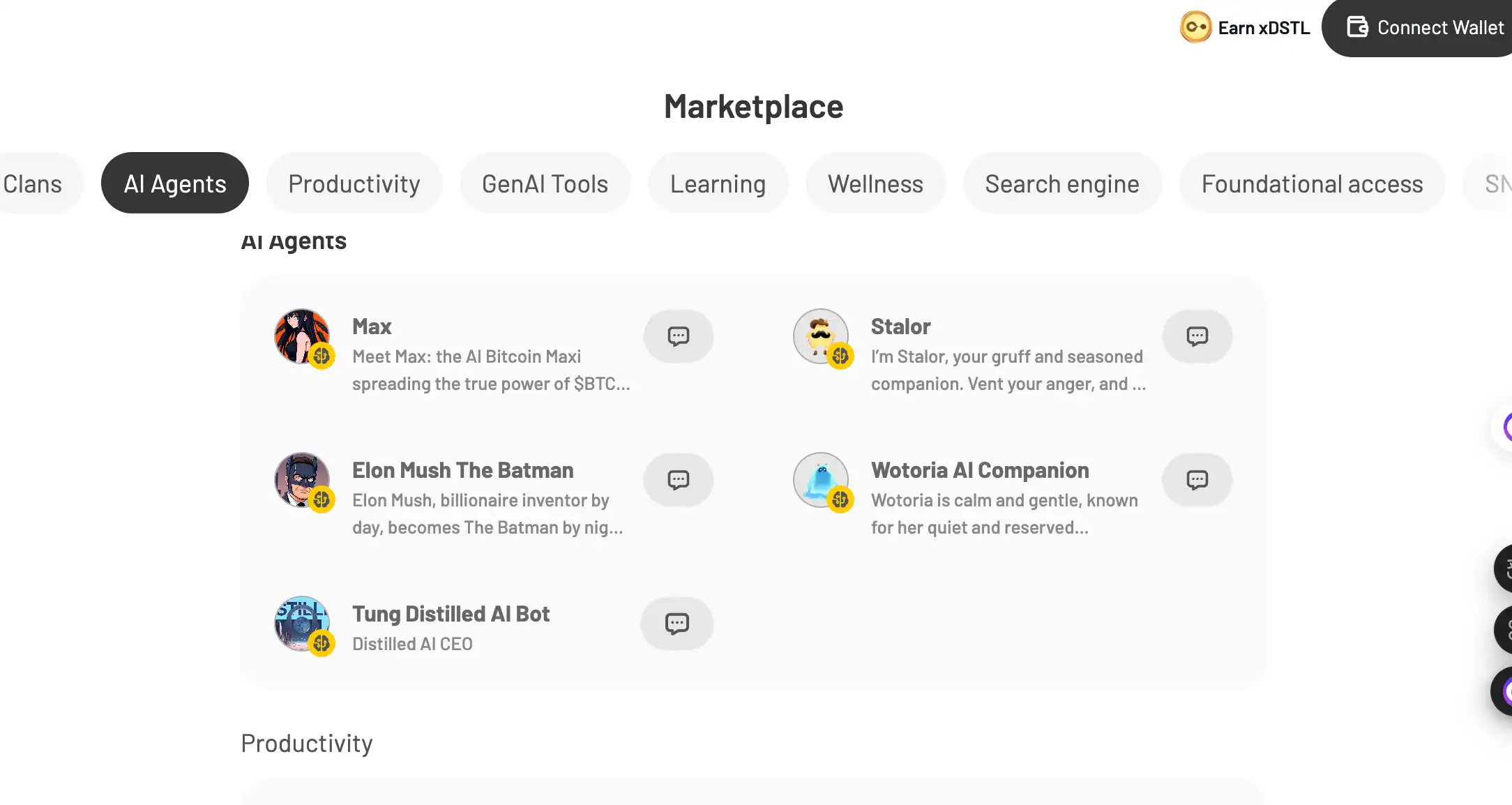Click Wotoria AI Companion avatar
The height and width of the screenshot is (805, 1512).
pos(821,480)
